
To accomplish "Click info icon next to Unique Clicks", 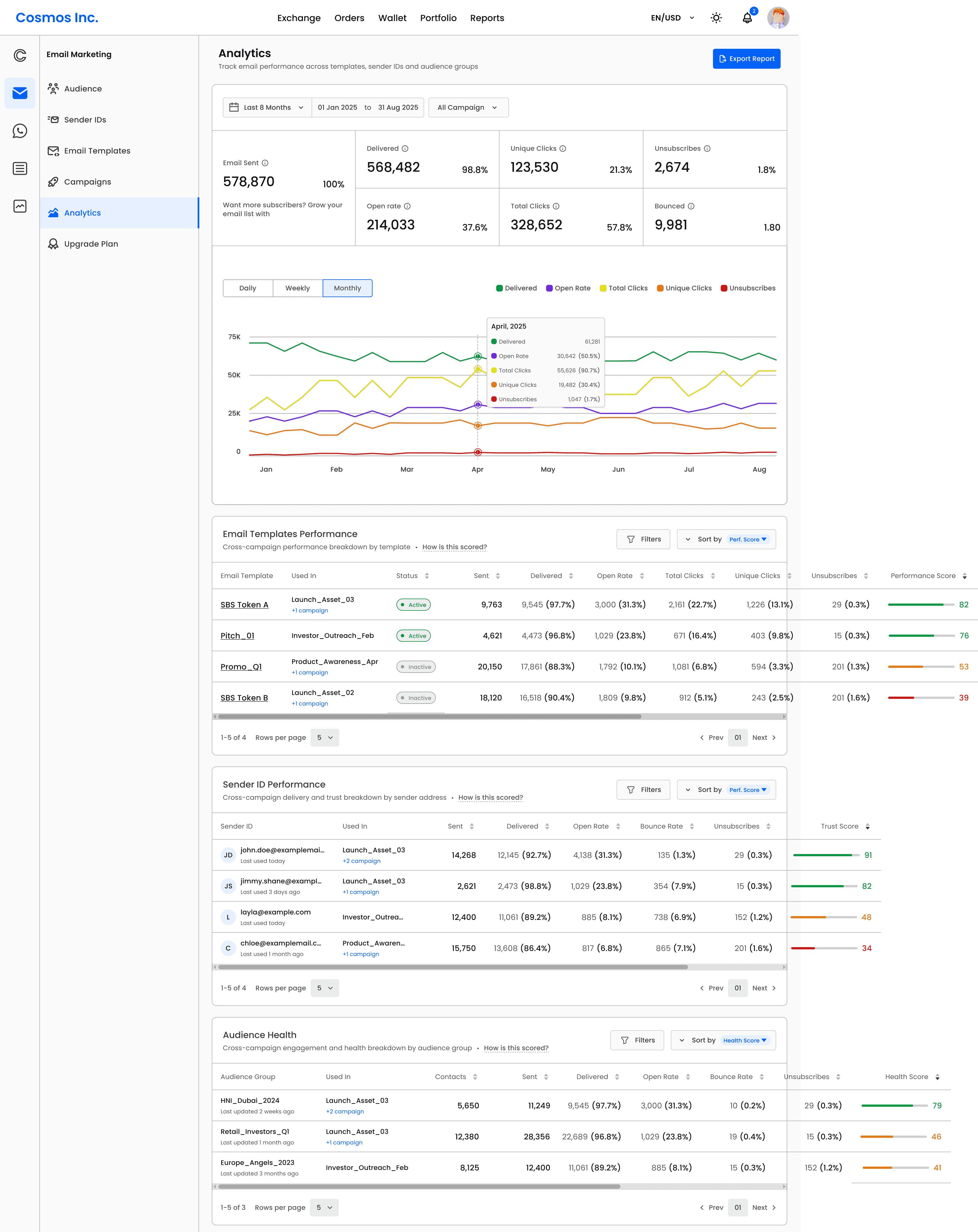I will tap(563, 149).
